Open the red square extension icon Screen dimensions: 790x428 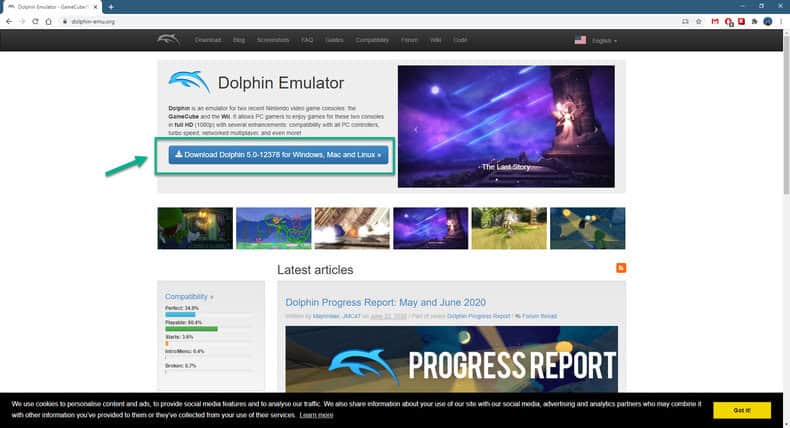(x=741, y=21)
